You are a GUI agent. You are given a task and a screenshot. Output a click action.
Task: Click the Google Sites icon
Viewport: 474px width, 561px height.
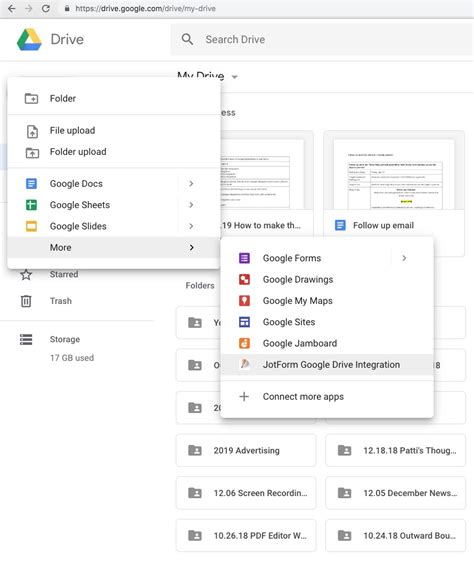[244, 322]
